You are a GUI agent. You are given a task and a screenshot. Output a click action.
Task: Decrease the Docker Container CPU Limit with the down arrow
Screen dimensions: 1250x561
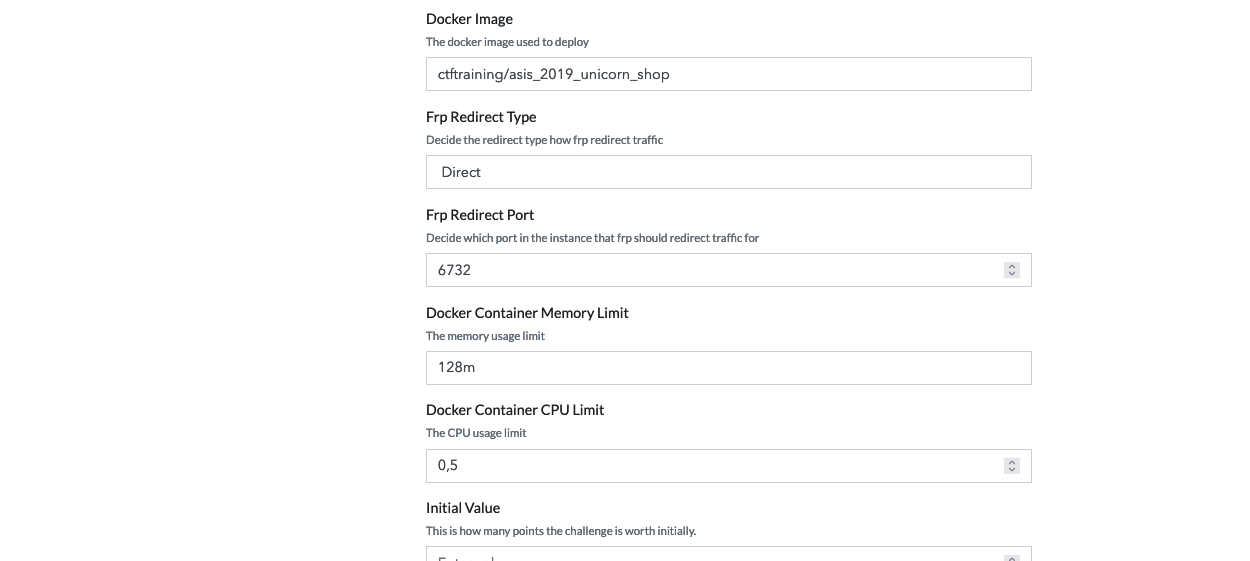(x=1012, y=470)
